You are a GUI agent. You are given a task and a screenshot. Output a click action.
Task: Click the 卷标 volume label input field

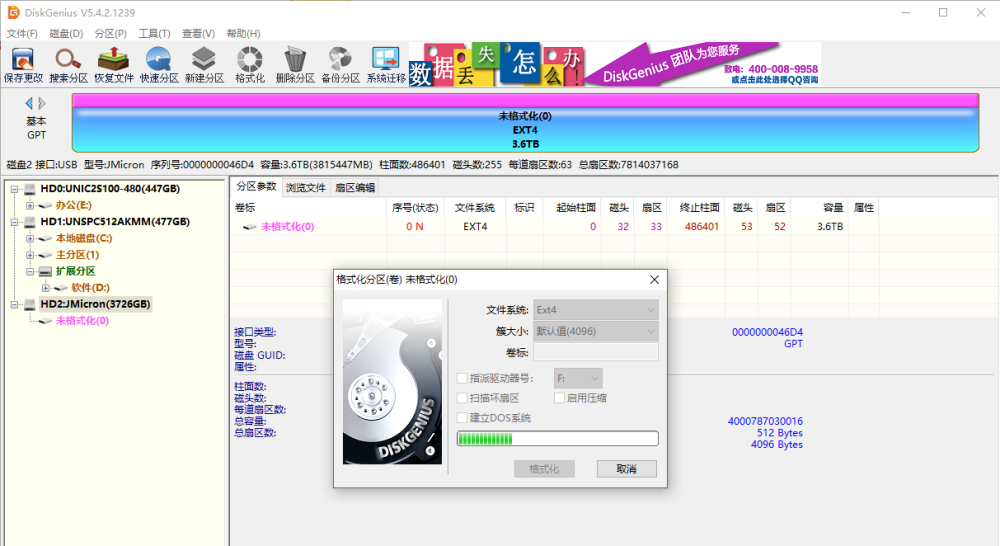tap(596, 352)
